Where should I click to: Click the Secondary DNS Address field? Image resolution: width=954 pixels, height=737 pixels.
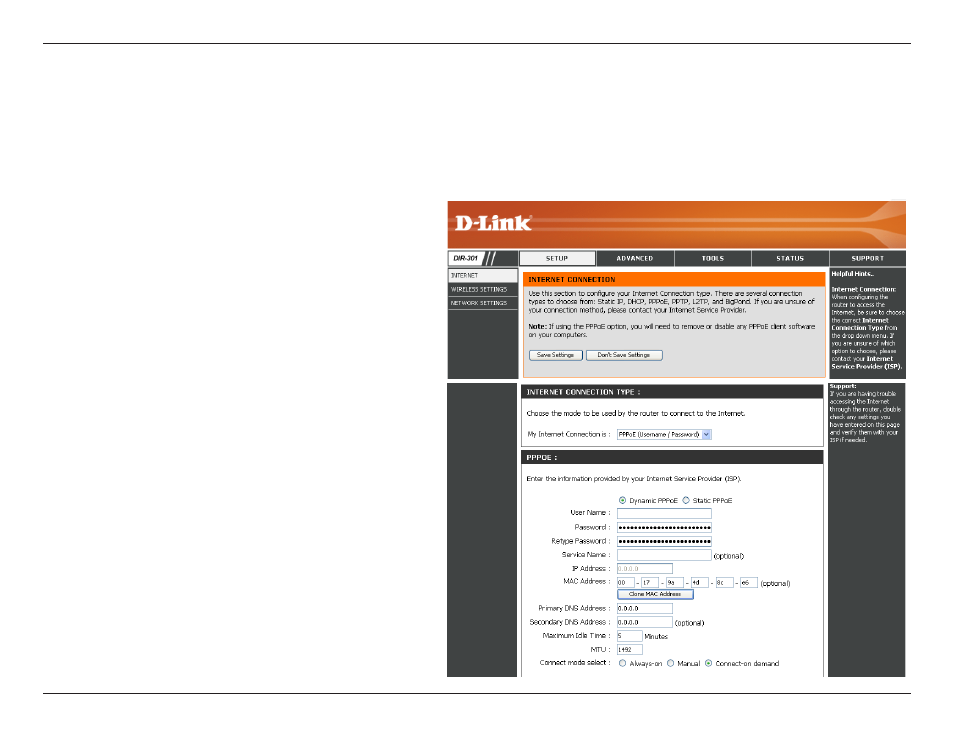pyautogui.click(x=644, y=622)
